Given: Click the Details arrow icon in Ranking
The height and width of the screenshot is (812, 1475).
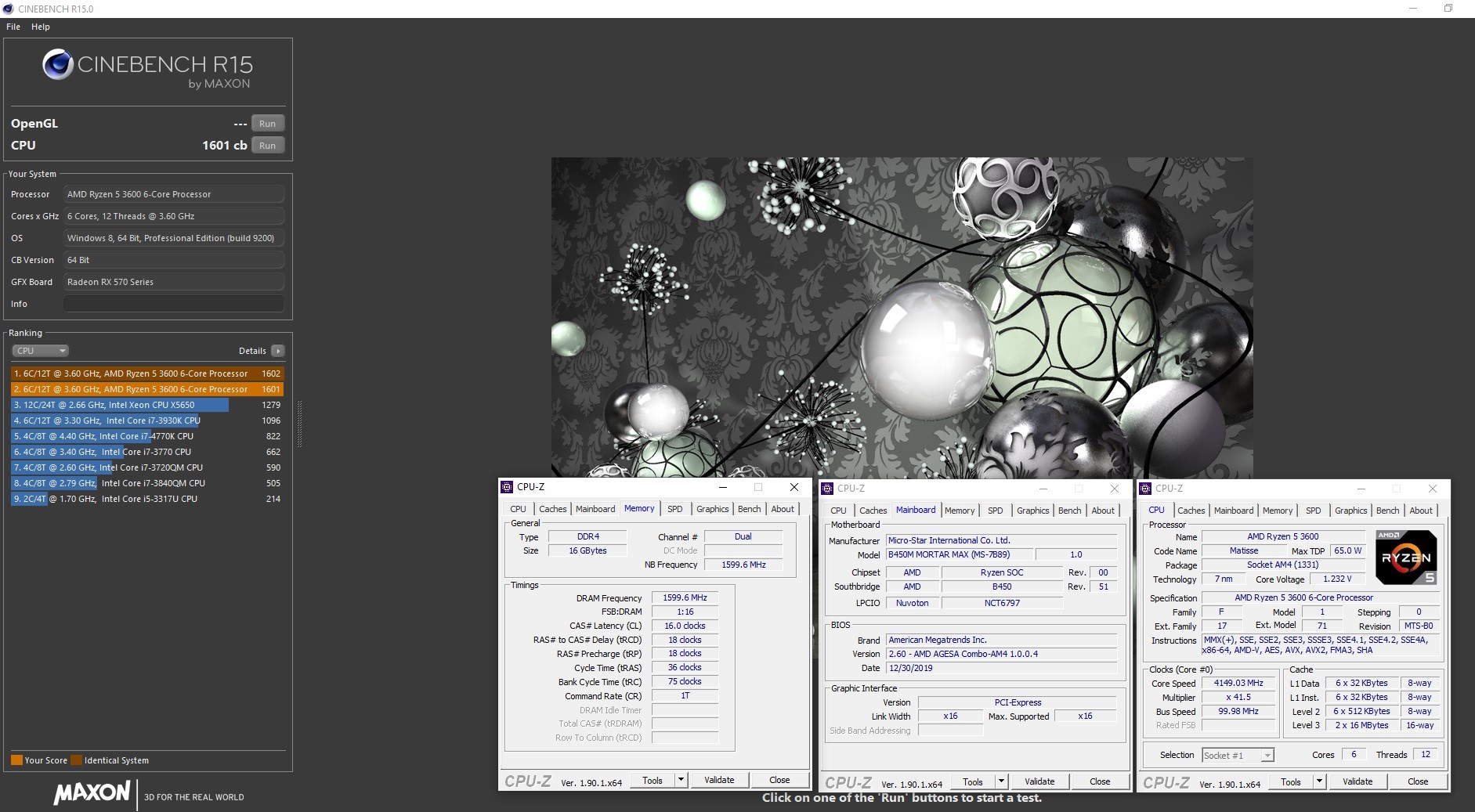Looking at the screenshot, I should [278, 351].
